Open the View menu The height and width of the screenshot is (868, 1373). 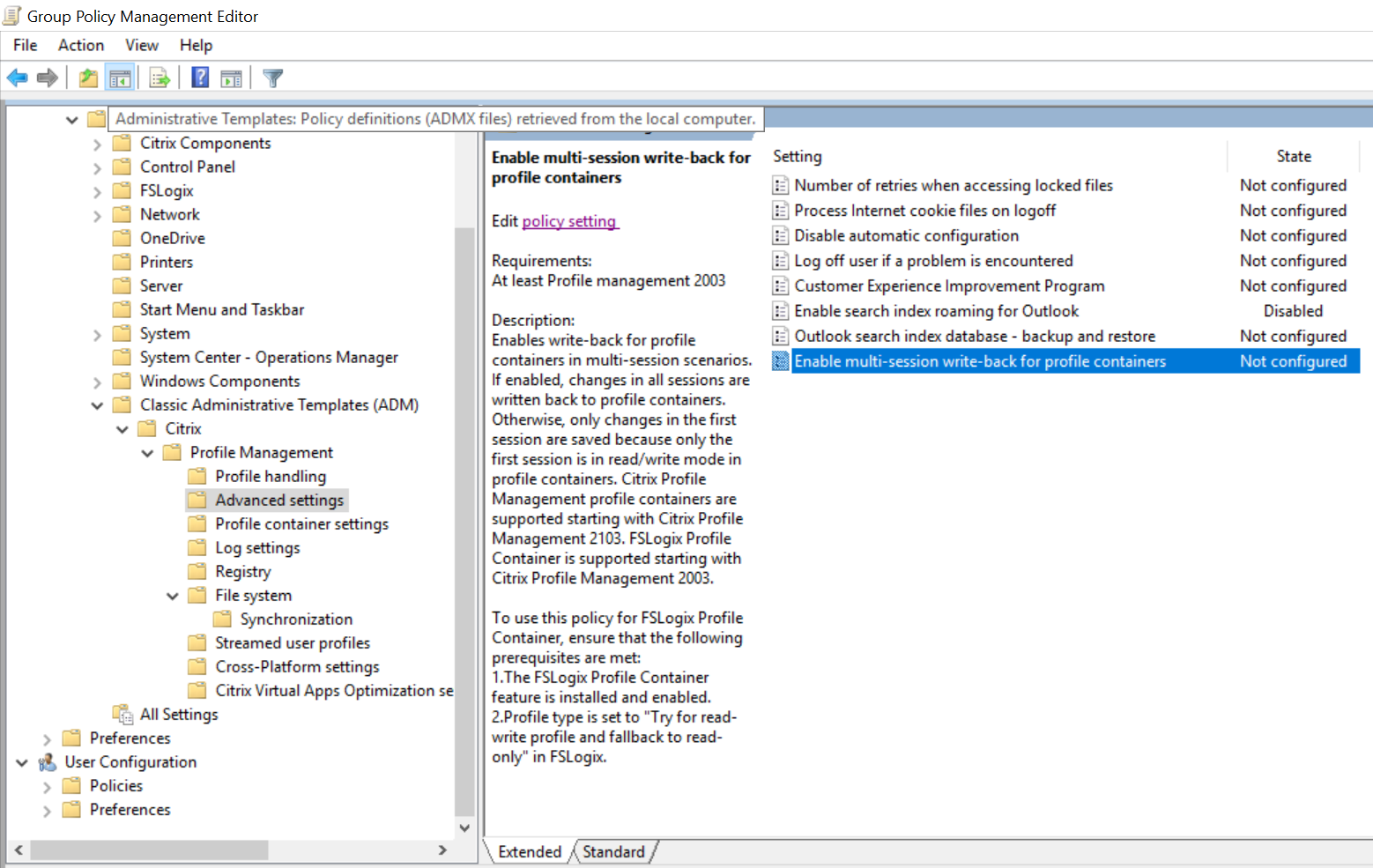click(x=141, y=45)
